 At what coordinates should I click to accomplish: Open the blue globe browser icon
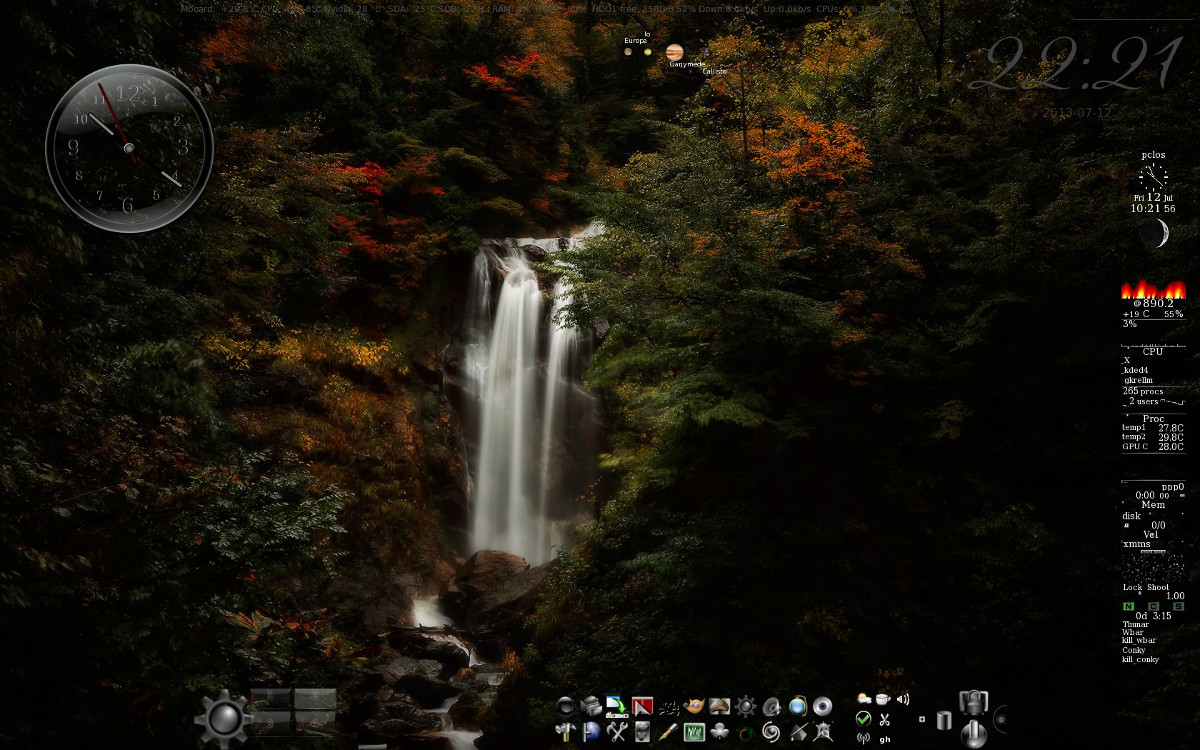point(797,706)
